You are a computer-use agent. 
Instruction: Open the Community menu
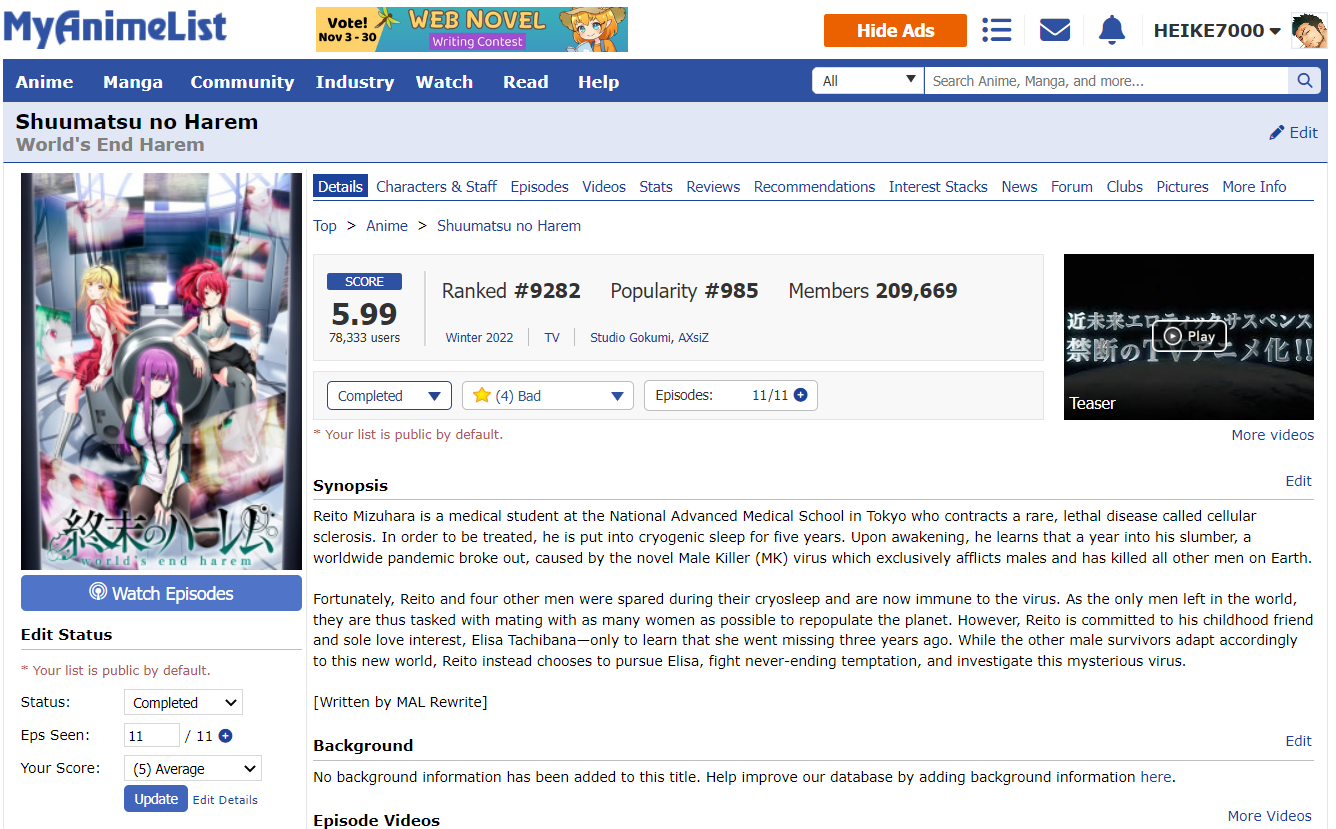pyautogui.click(x=242, y=82)
